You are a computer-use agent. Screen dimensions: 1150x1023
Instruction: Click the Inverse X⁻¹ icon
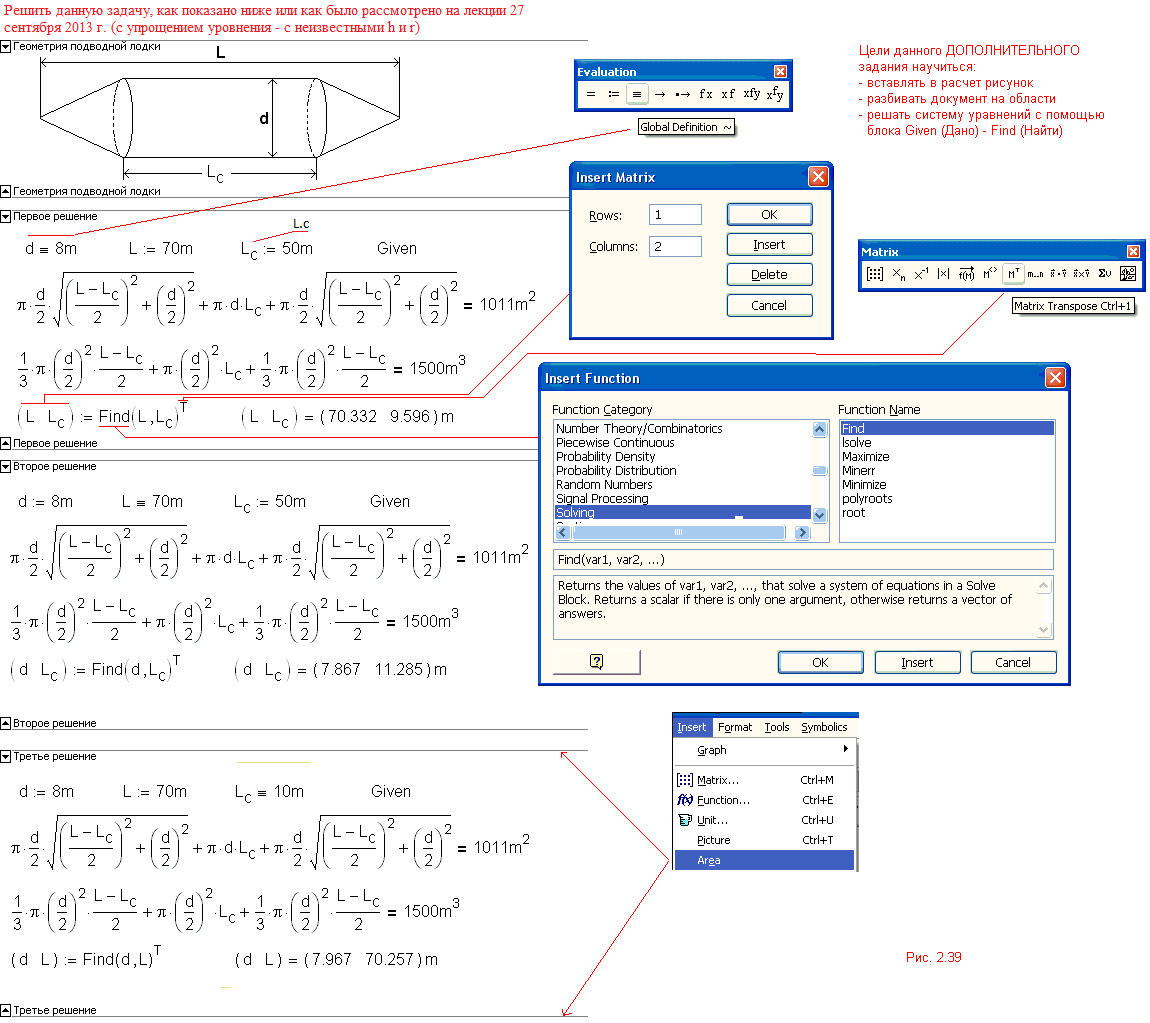point(921,274)
